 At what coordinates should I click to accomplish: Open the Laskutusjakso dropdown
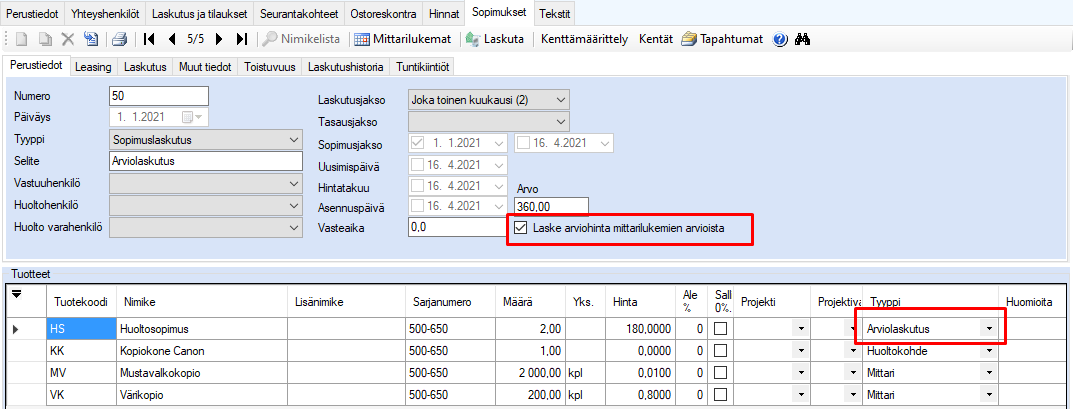coord(561,100)
